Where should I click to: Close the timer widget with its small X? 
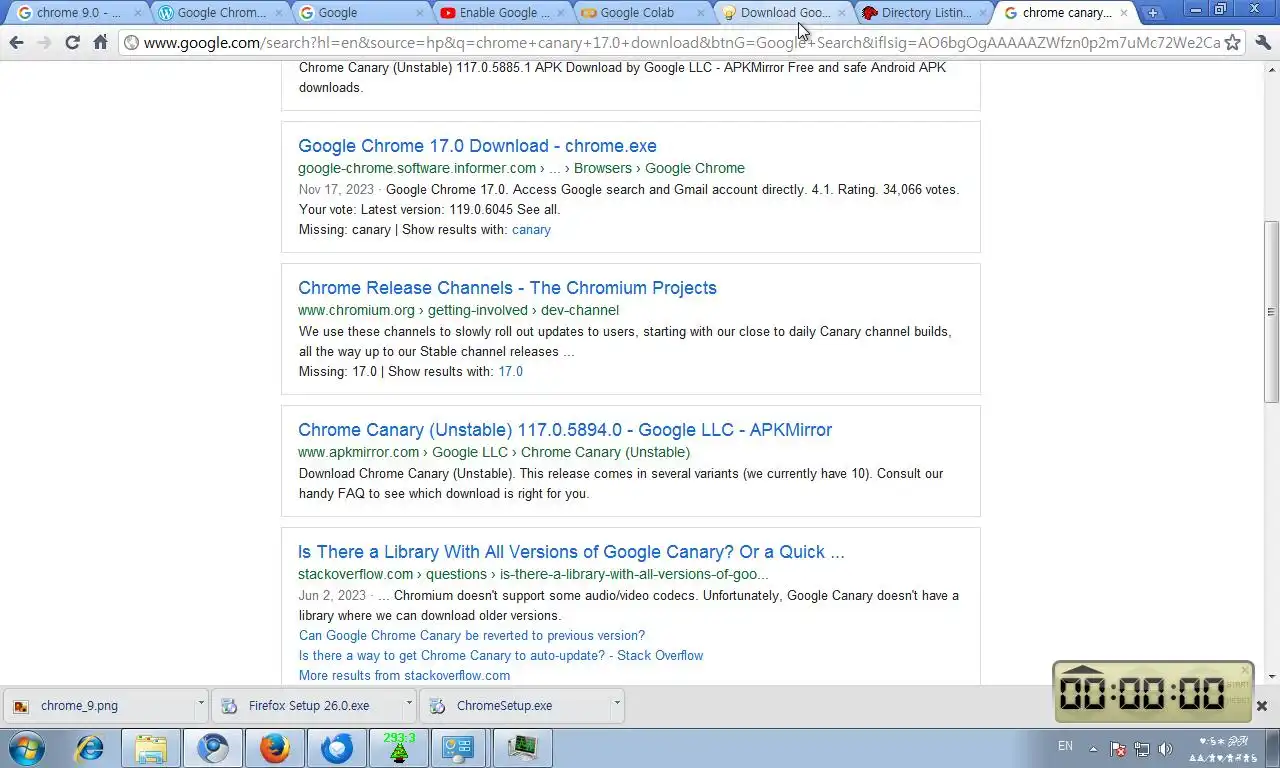click(1245, 670)
